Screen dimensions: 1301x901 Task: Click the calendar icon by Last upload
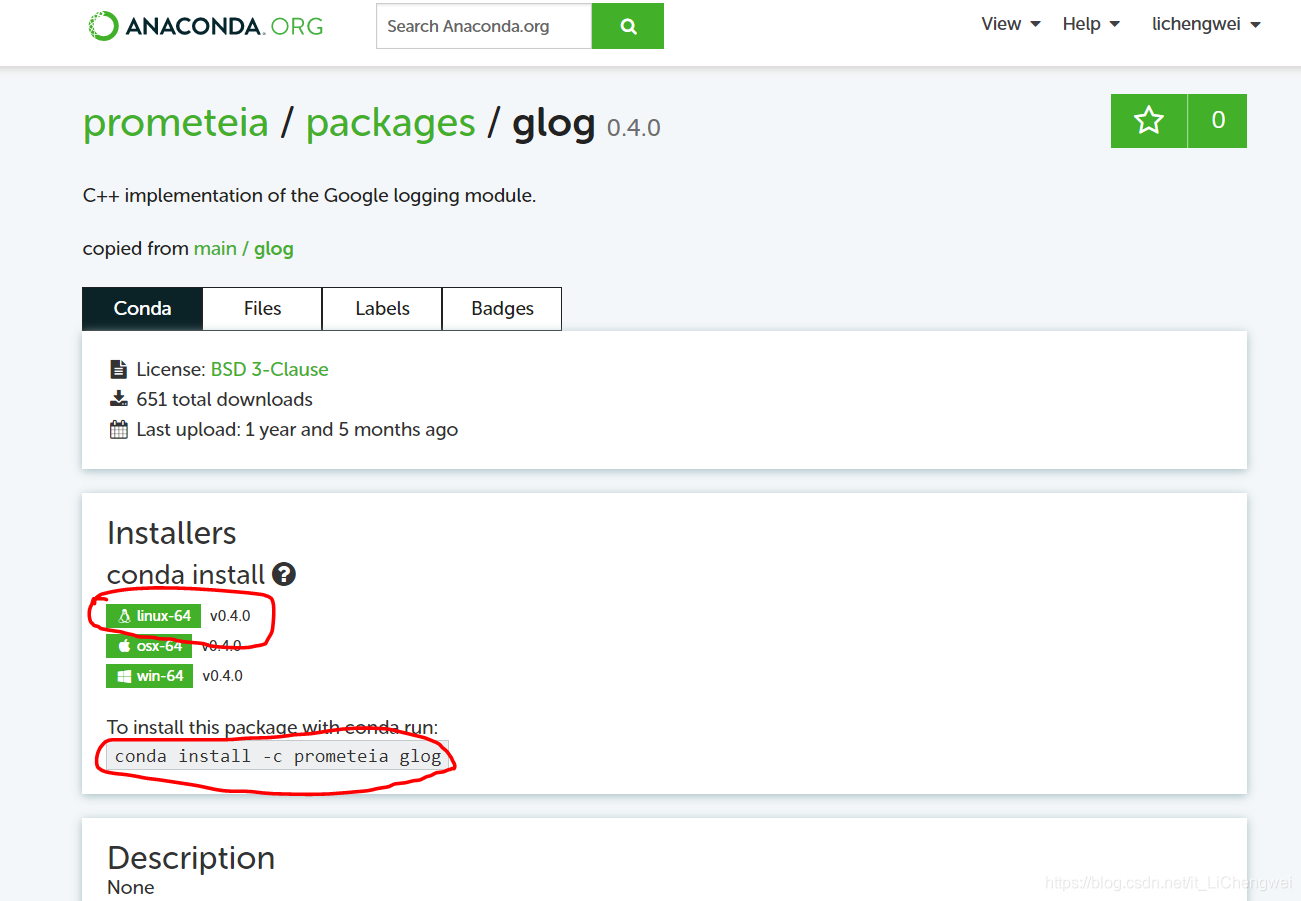(119, 430)
